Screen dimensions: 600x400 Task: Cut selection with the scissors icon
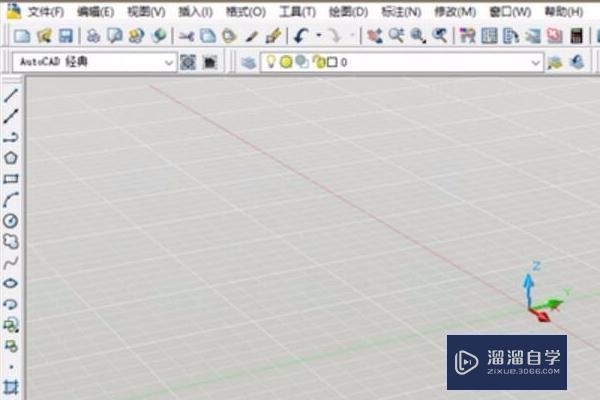point(186,36)
